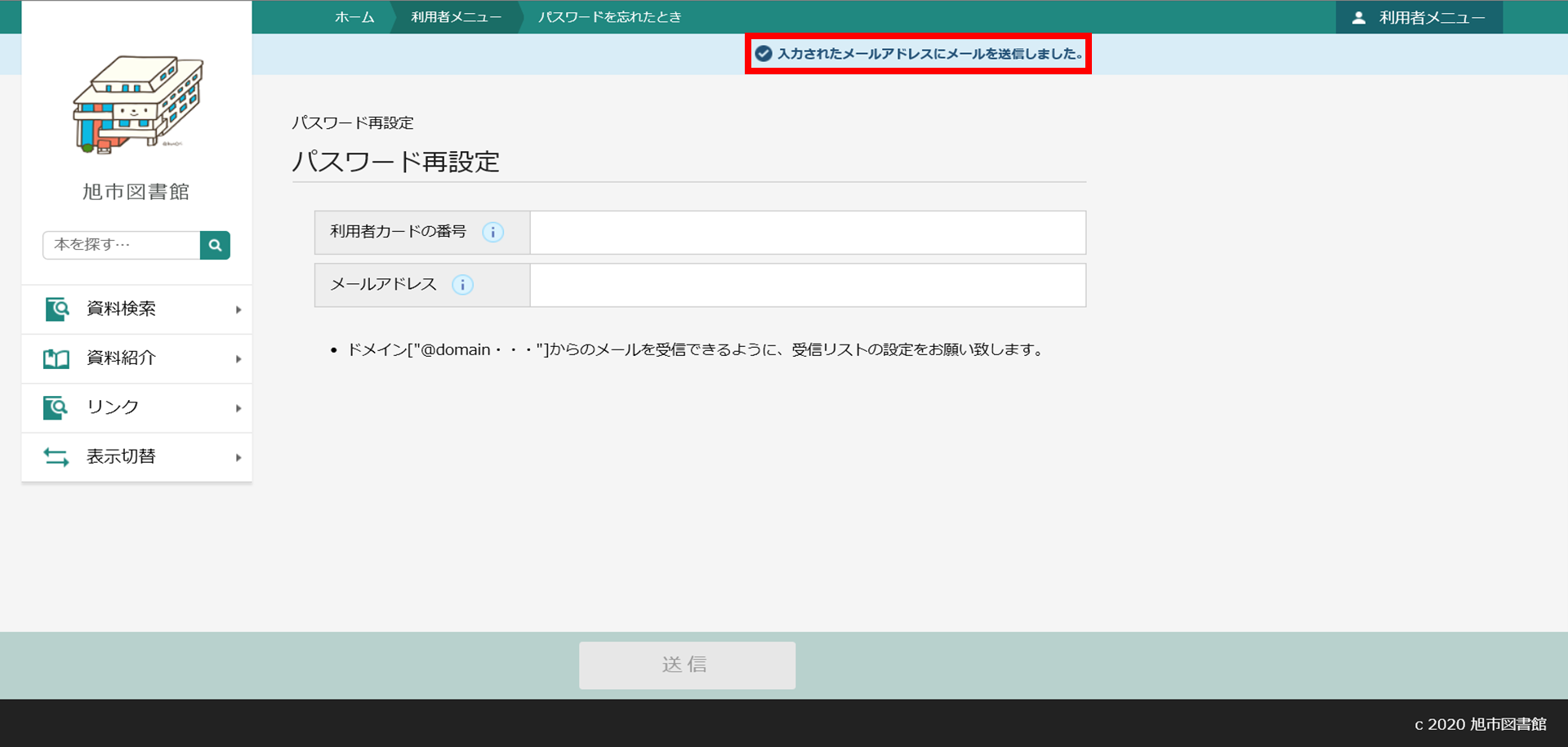This screenshot has height=747, width=1568.
Task: Go to ホーム in the breadcrumb
Action: pyautogui.click(x=354, y=17)
